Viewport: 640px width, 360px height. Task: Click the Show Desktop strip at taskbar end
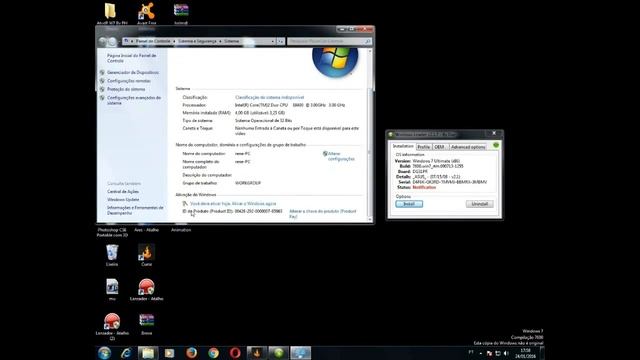(x=542, y=353)
